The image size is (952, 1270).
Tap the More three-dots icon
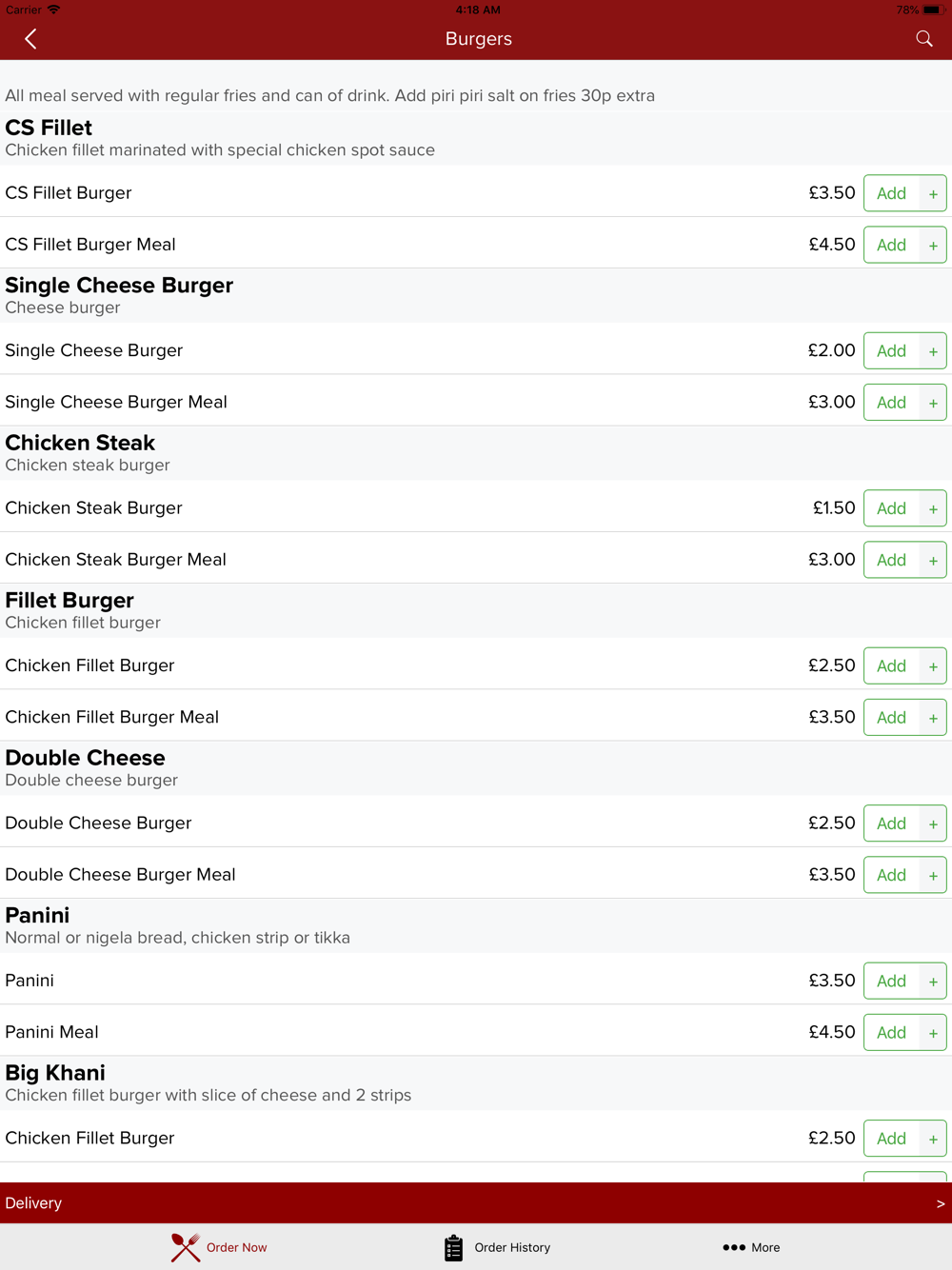coord(734,1247)
